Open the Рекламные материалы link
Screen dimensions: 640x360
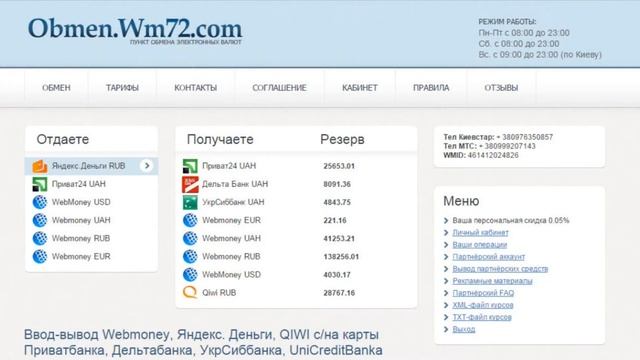pos(492,281)
